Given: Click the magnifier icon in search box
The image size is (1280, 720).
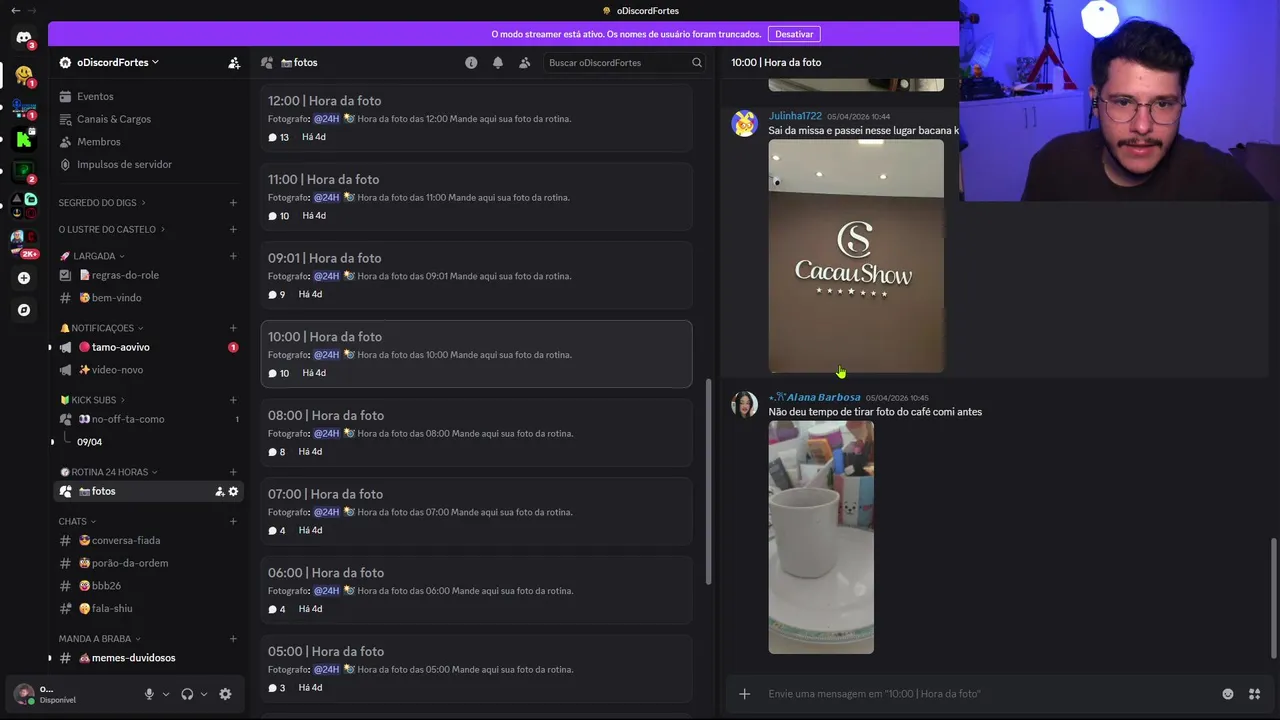Looking at the screenshot, I should tap(697, 62).
